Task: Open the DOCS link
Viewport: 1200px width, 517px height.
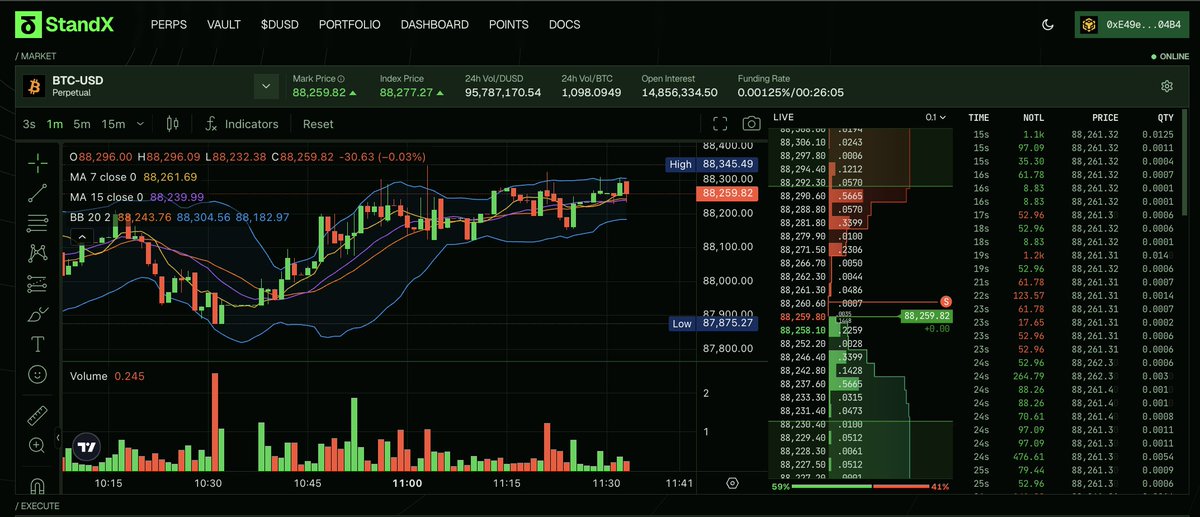Action: 564,25
